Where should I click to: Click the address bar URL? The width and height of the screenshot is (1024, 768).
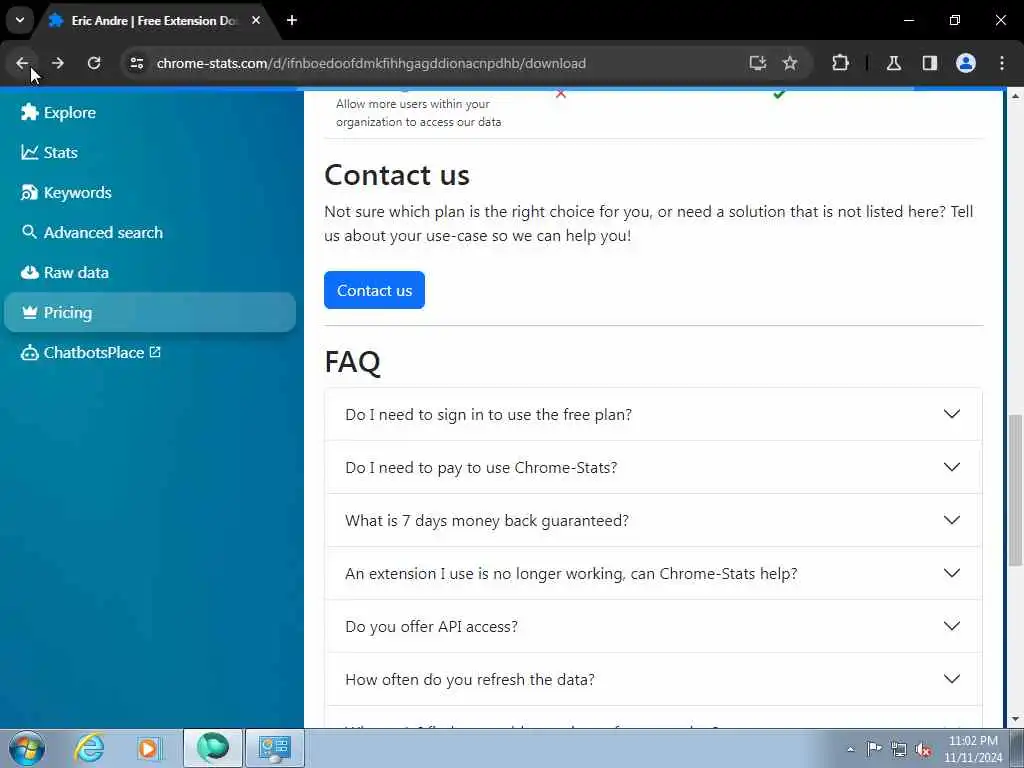coord(371,63)
